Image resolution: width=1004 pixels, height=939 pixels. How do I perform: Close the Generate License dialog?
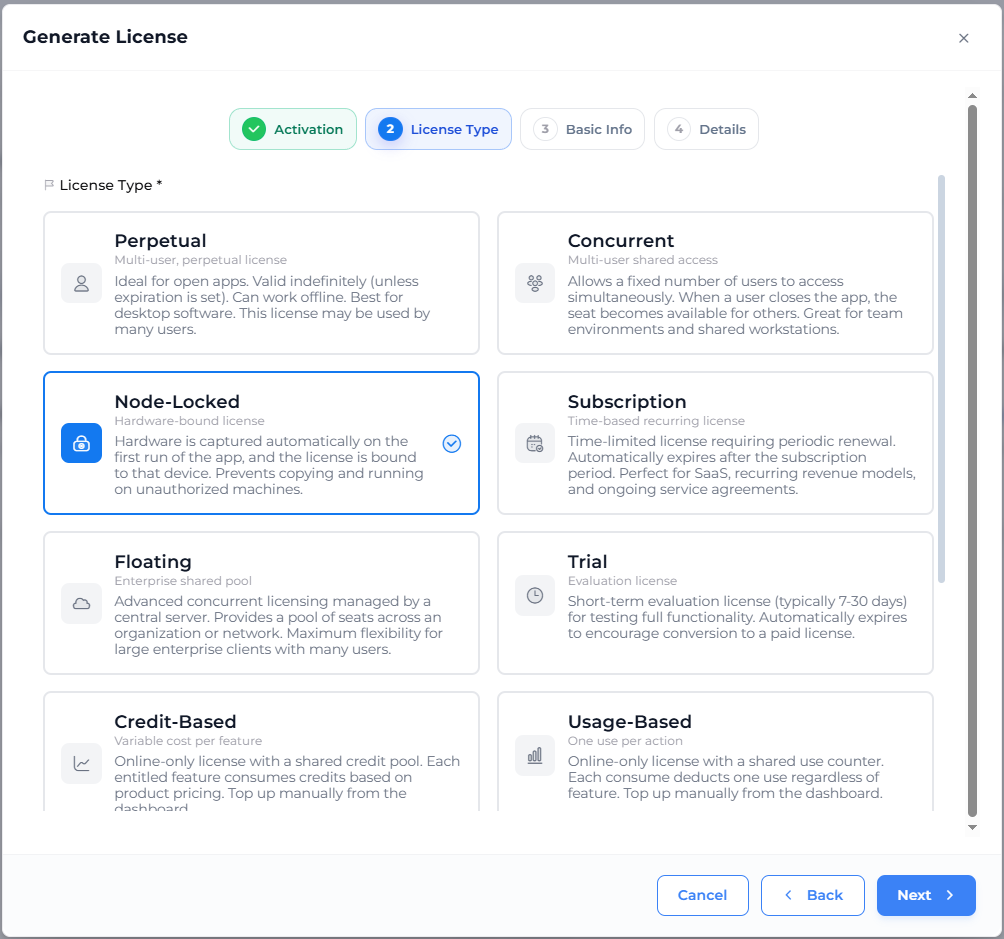click(964, 38)
